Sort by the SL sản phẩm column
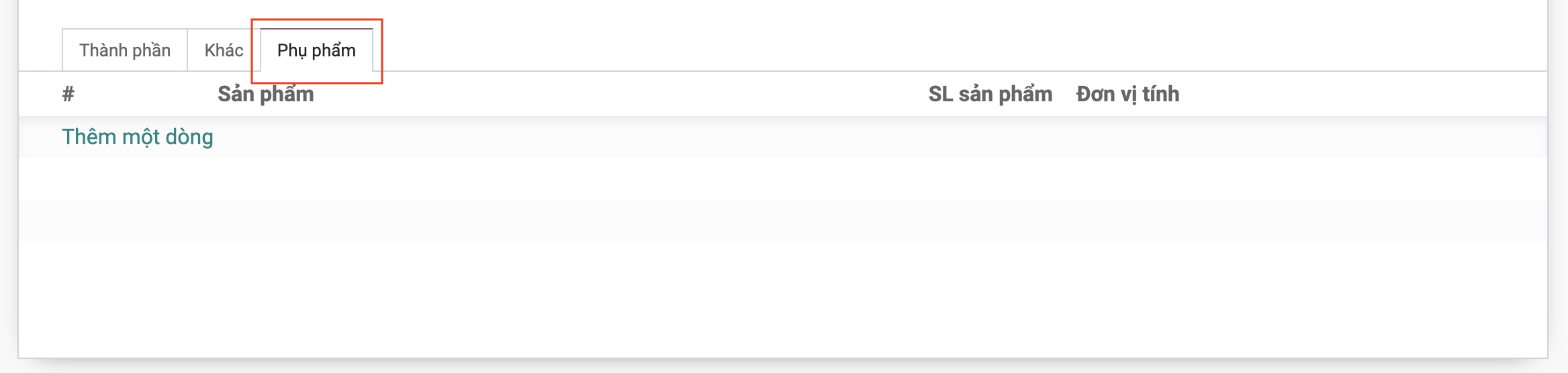The width and height of the screenshot is (1568, 373). click(x=990, y=94)
